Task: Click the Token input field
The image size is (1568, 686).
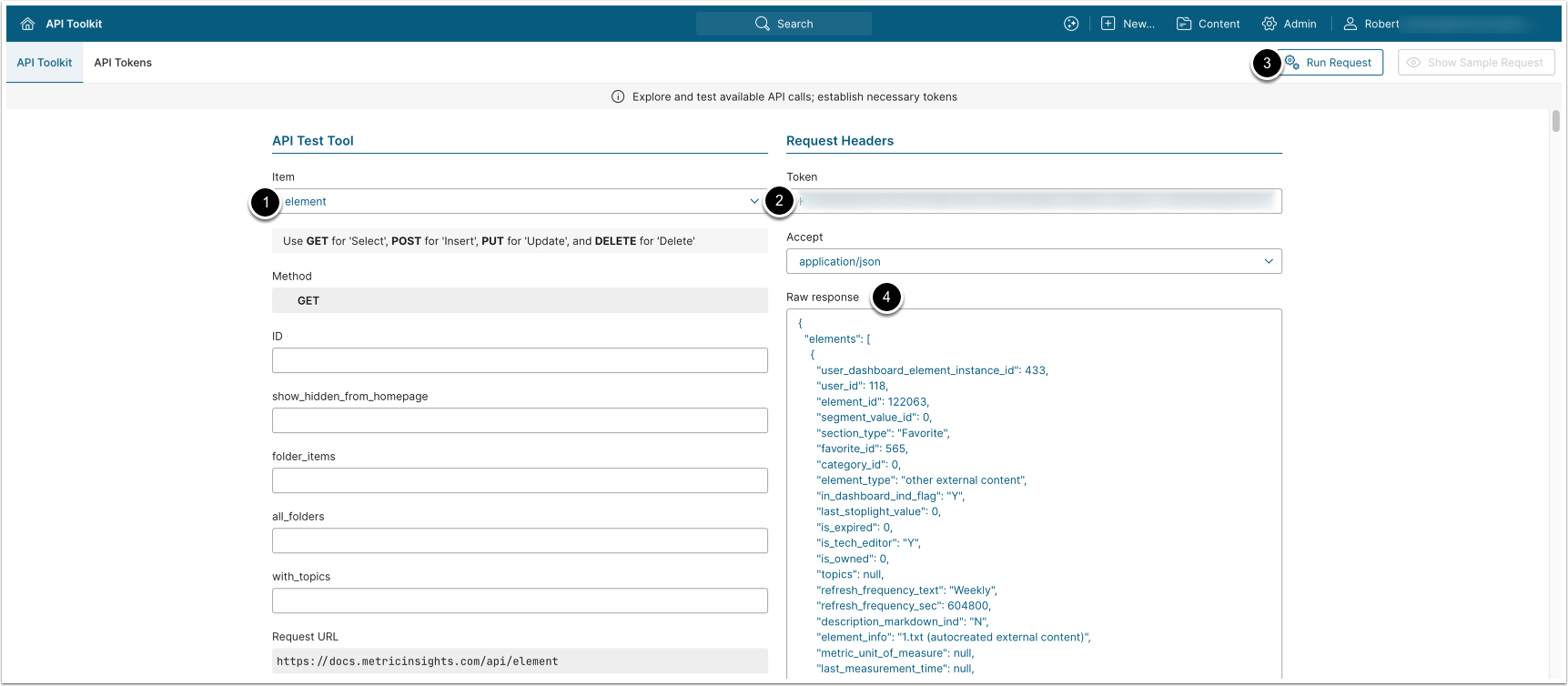Action: click(x=1034, y=201)
